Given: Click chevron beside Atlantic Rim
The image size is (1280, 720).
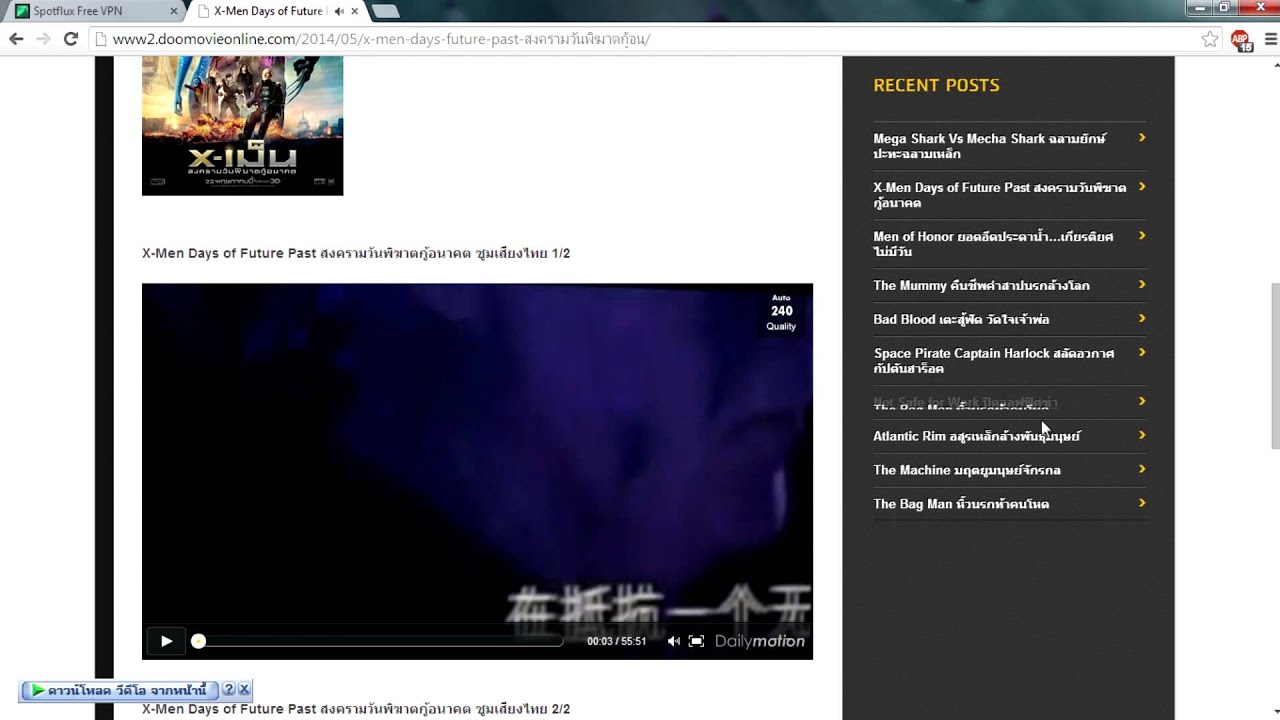Looking at the screenshot, I should [x=1141, y=436].
